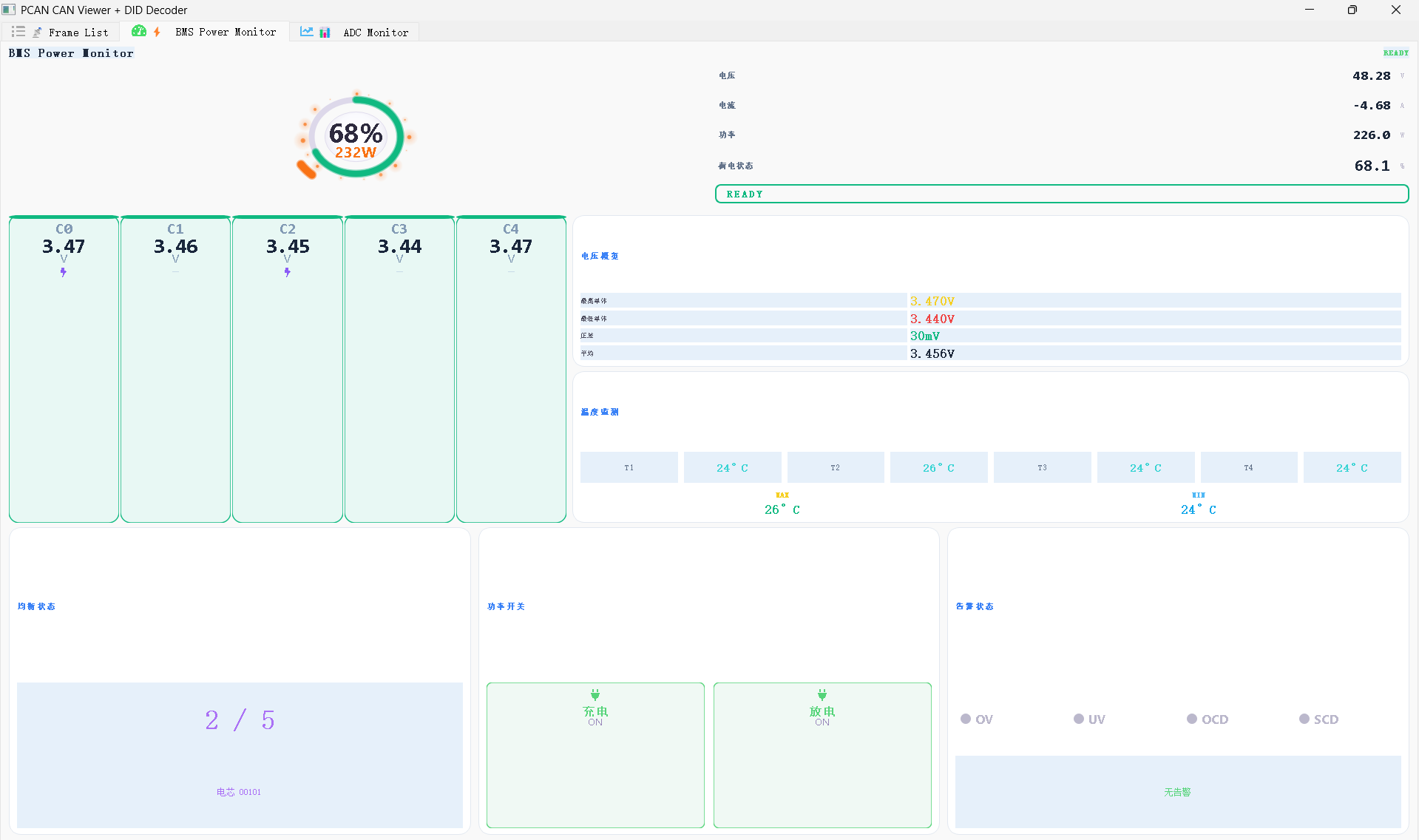Click the OCD alarm indicator
Image resolution: width=1419 pixels, height=840 pixels.
(1208, 719)
